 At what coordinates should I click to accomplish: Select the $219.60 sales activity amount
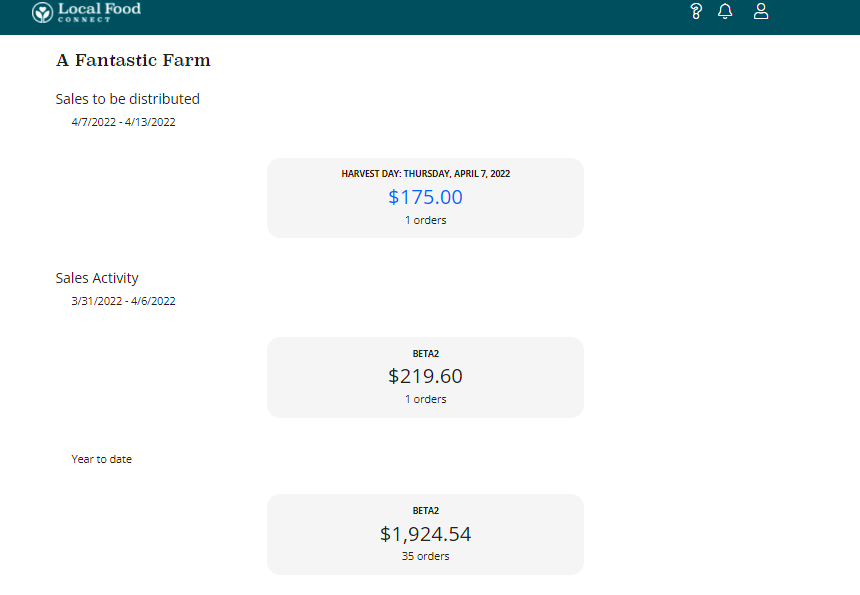425,376
